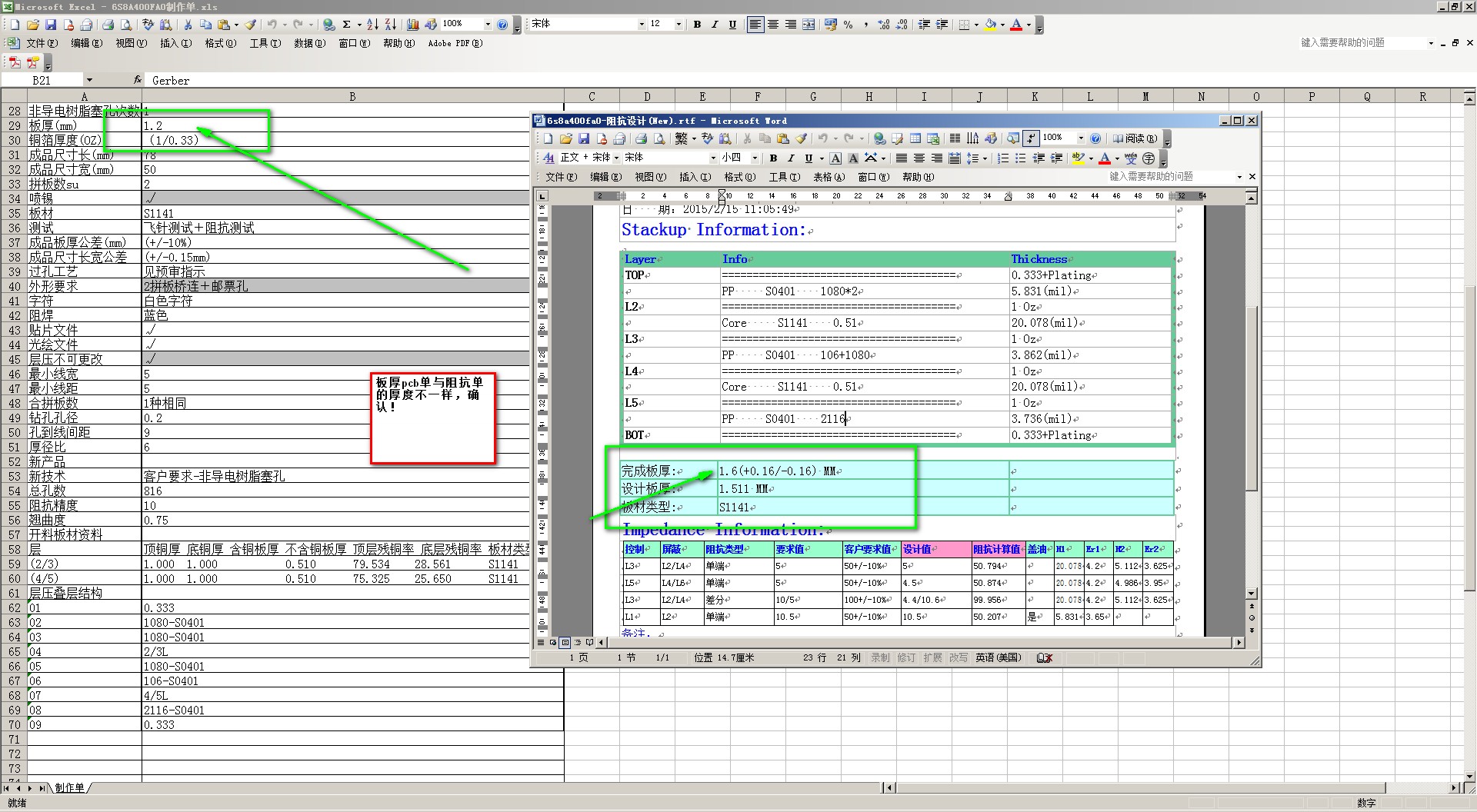1477x812 pixels.
Task: Open Excel's Adobe PDF(B) menu
Action: pos(455,43)
